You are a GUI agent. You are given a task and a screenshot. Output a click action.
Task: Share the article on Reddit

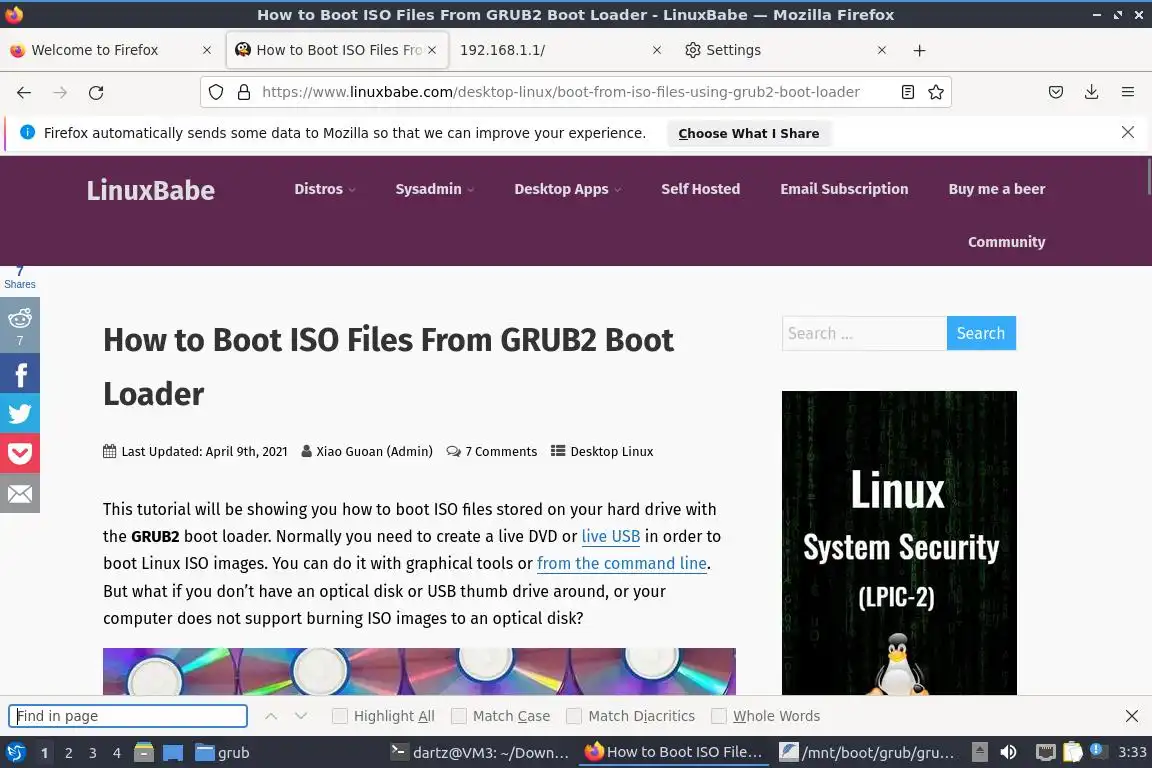pos(20,326)
